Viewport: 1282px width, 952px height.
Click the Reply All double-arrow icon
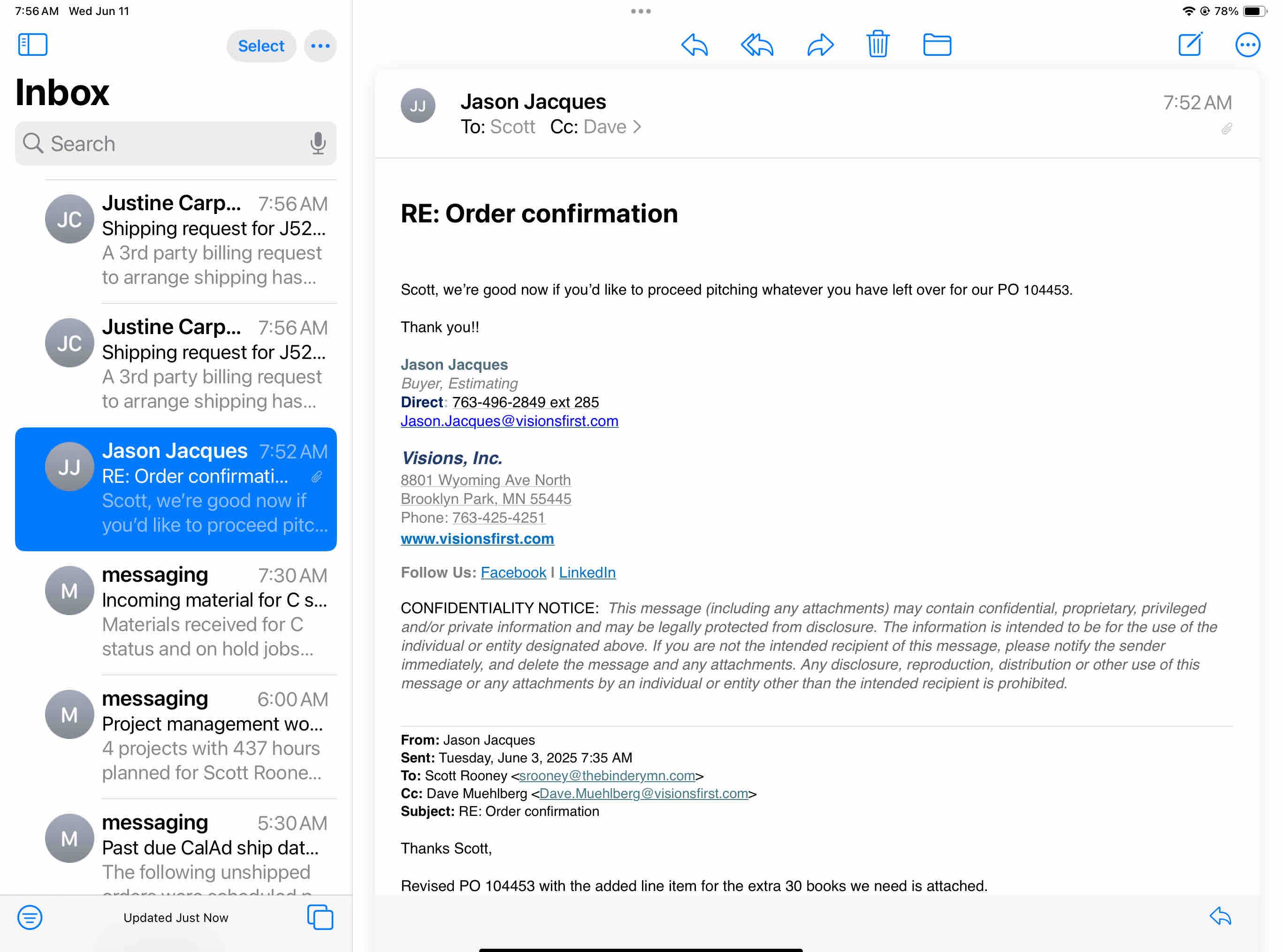[x=756, y=45]
